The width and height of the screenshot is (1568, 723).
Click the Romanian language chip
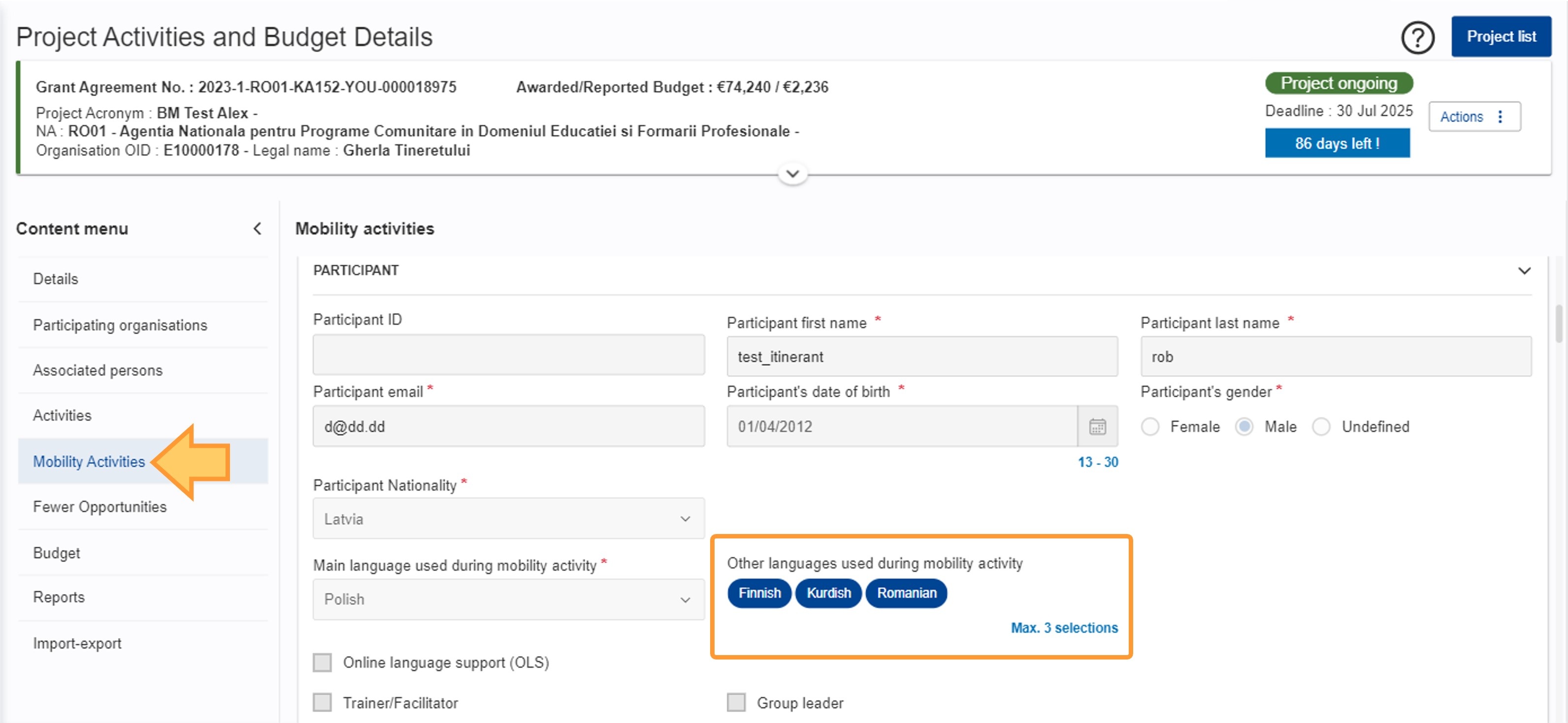(906, 593)
